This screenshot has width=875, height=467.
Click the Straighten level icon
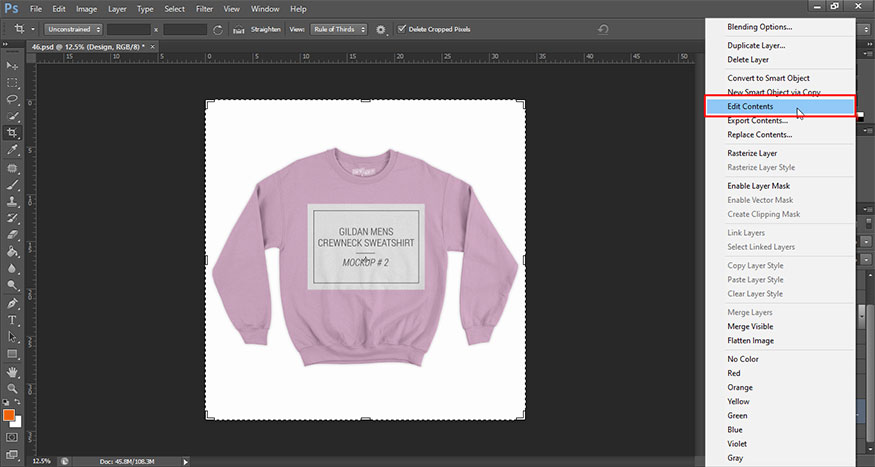click(239, 30)
